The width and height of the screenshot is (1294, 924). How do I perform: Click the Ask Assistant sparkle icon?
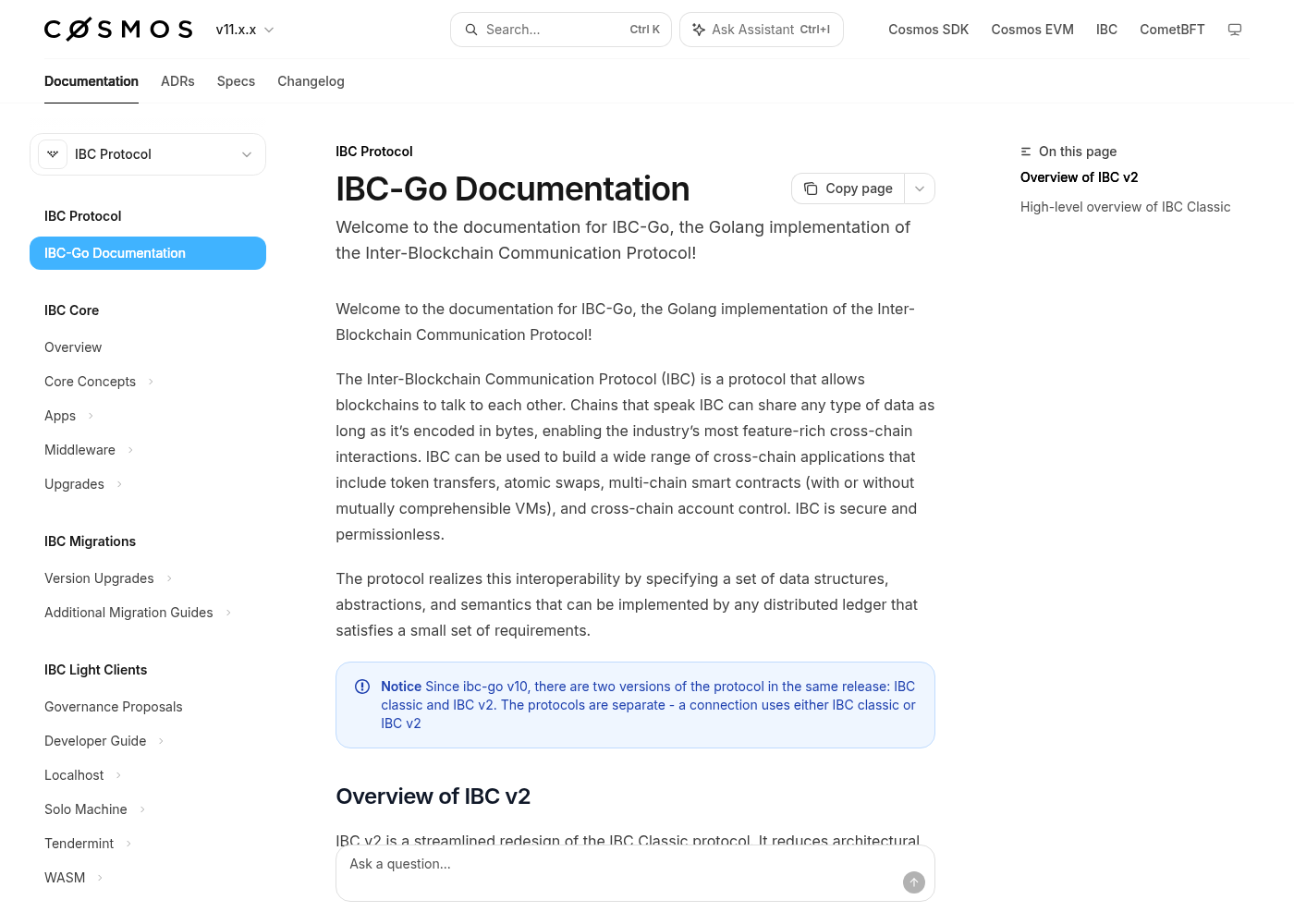coord(699,30)
